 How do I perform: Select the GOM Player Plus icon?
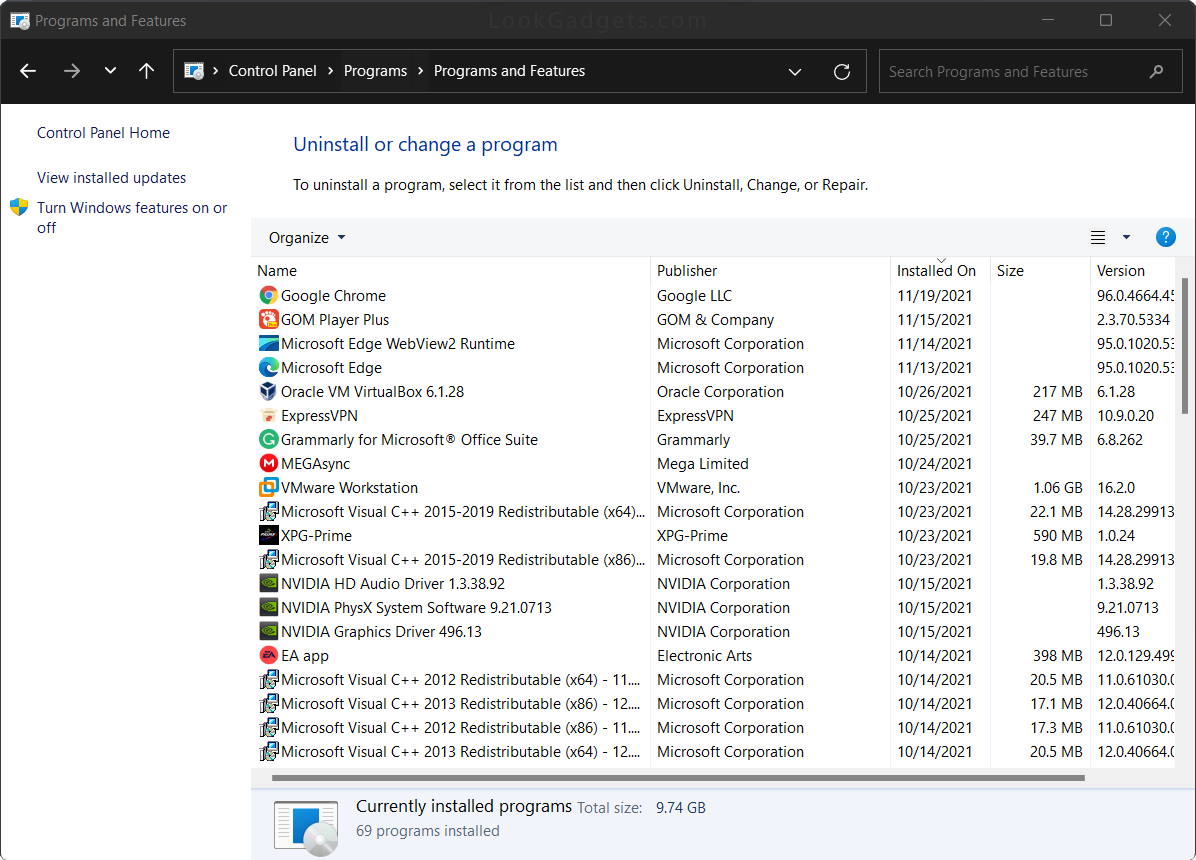click(x=268, y=319)
